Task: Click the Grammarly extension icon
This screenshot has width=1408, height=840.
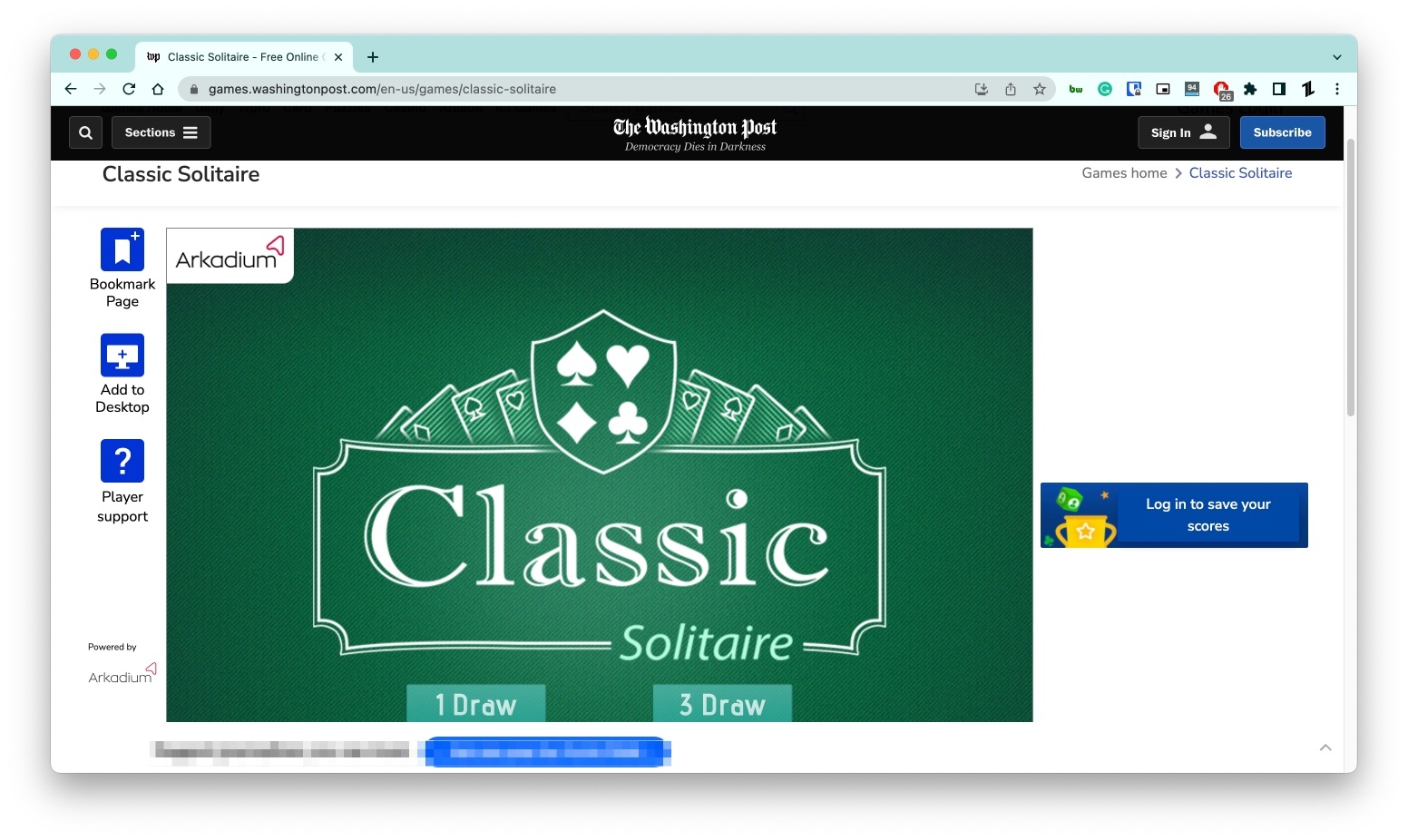Action: [1105, 89]
